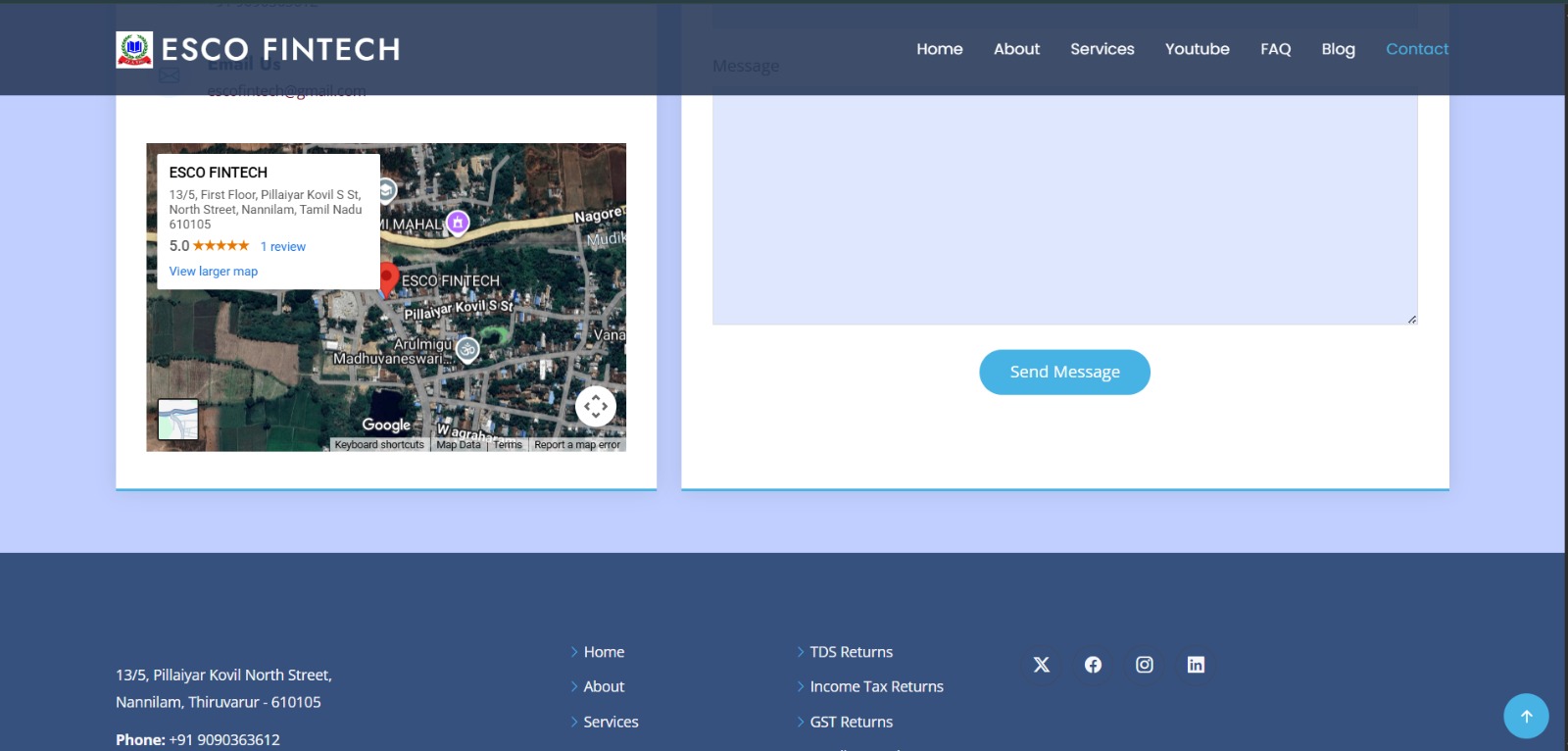The height and width of the screenshot is (751, 1568).
Task: Click the scroll-to-top arrow button
Action: [1526, 717]
